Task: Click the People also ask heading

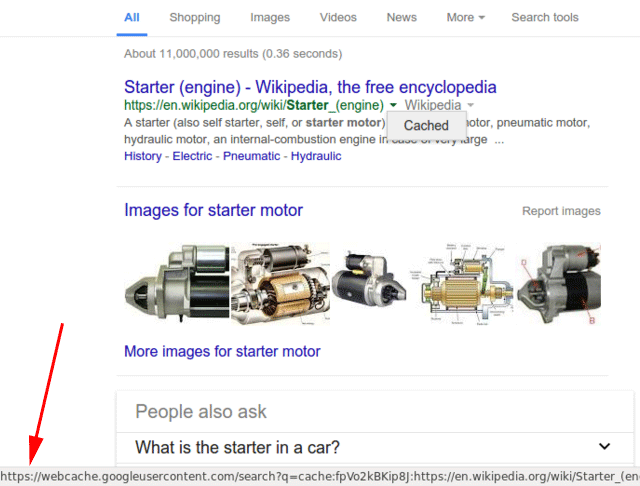Action: coord(201,412)
